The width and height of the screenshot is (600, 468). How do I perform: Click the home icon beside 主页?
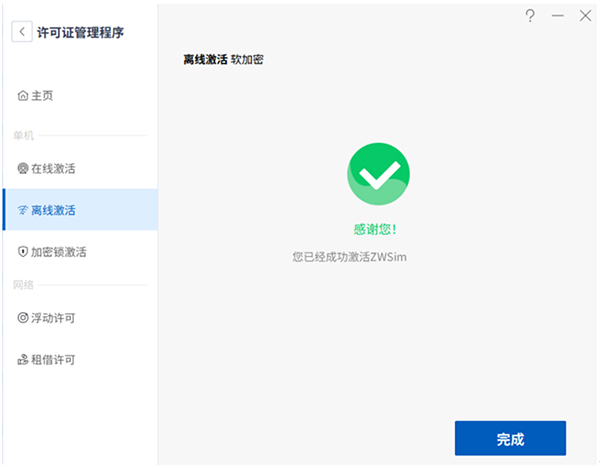tap(23, 95)
